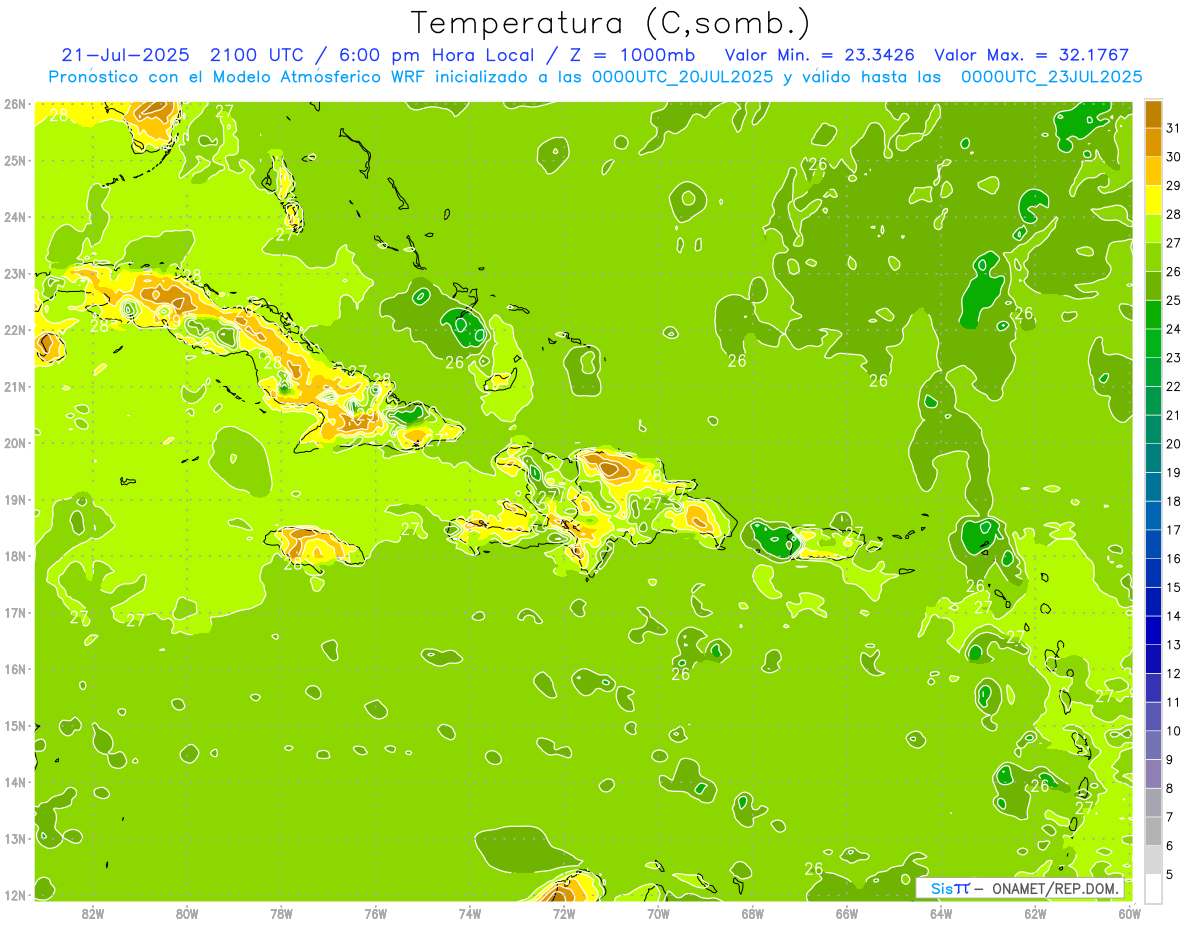Click the 14N latitude axis label
Viewport: 1200px width, 927px height.
15,782
